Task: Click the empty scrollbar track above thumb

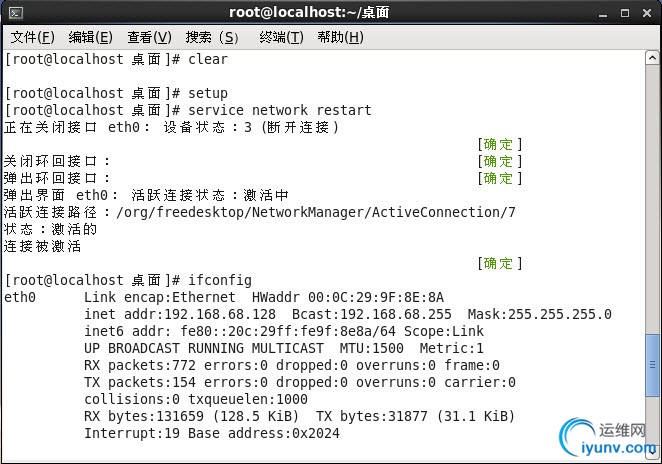Action: [652, 200]
